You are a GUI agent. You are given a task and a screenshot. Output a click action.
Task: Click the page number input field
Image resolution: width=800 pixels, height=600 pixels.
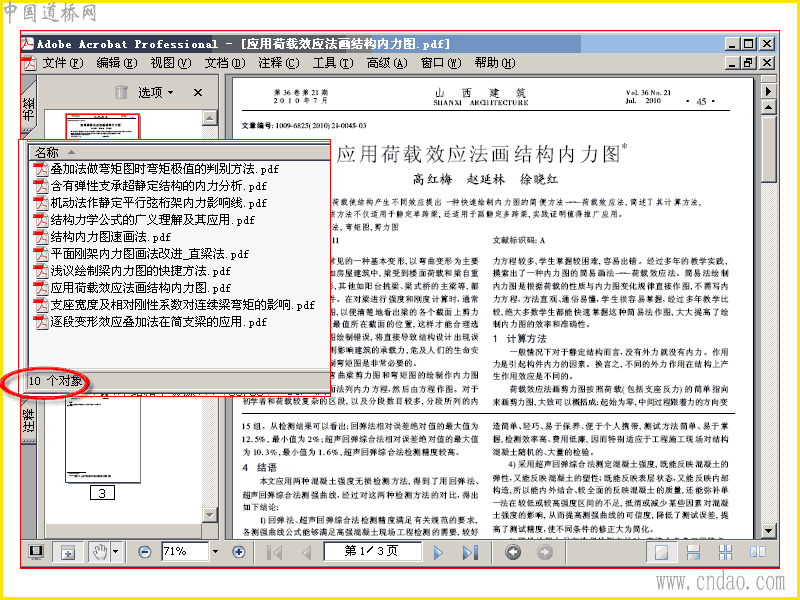pyautogui.click(x=372, y=552)
